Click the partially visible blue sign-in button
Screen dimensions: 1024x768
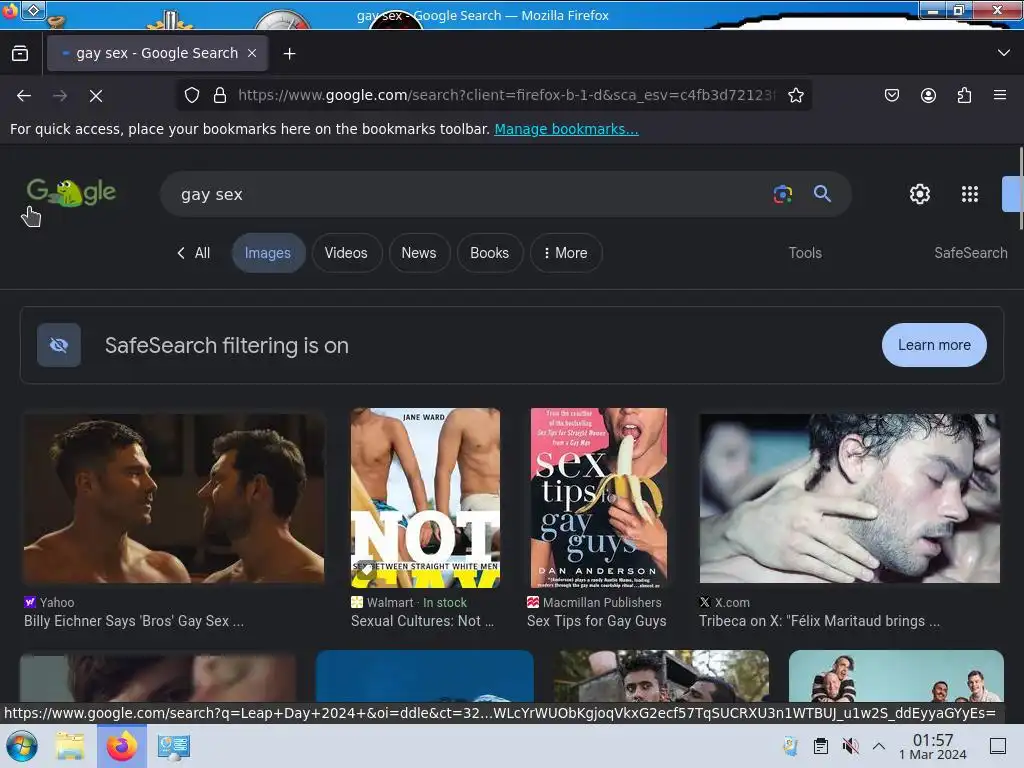tap(1013, 194)
